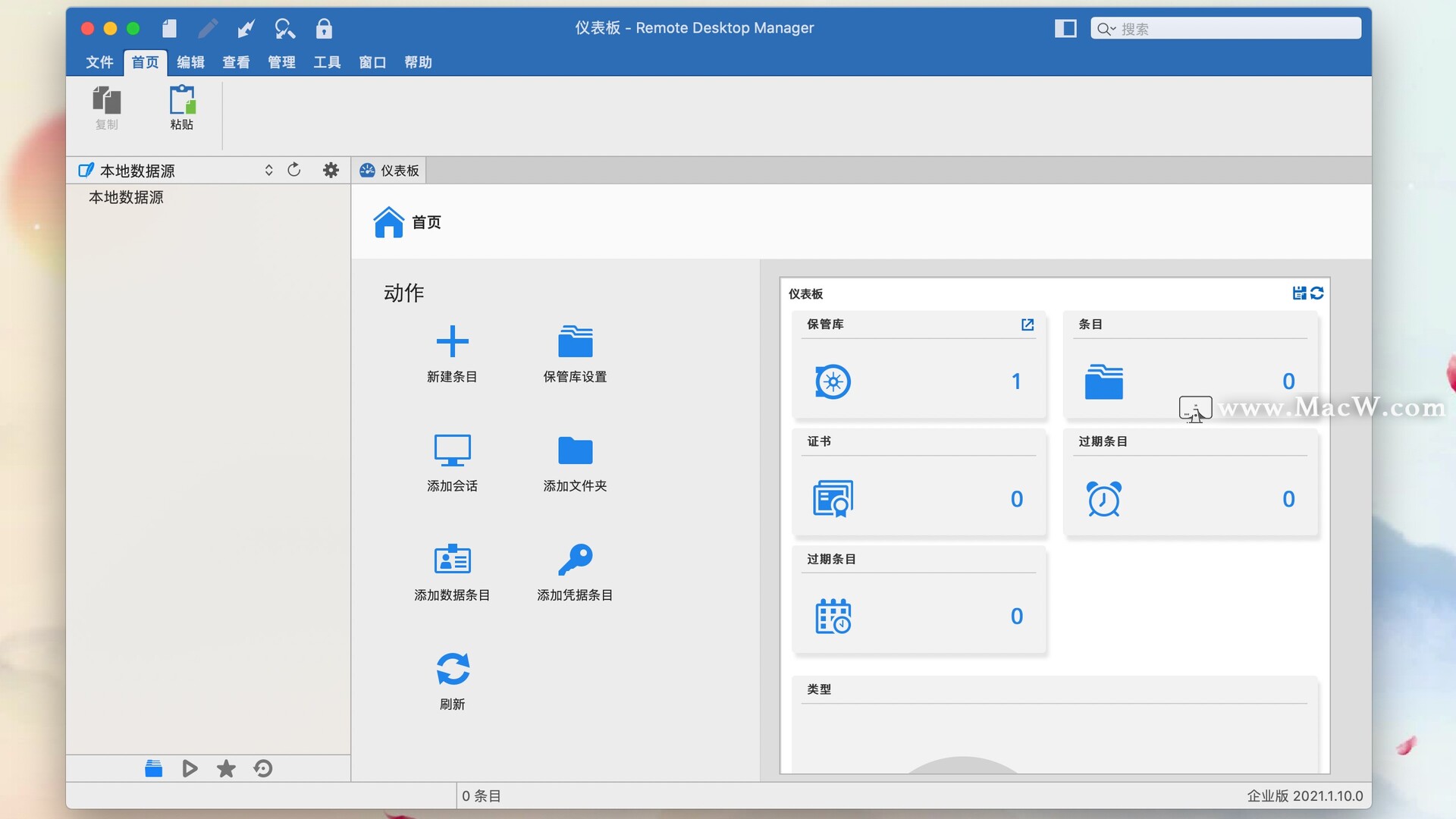Open the data source settings gear
The width and height of the screenshot is (1456, 819).
click(331, 170)
